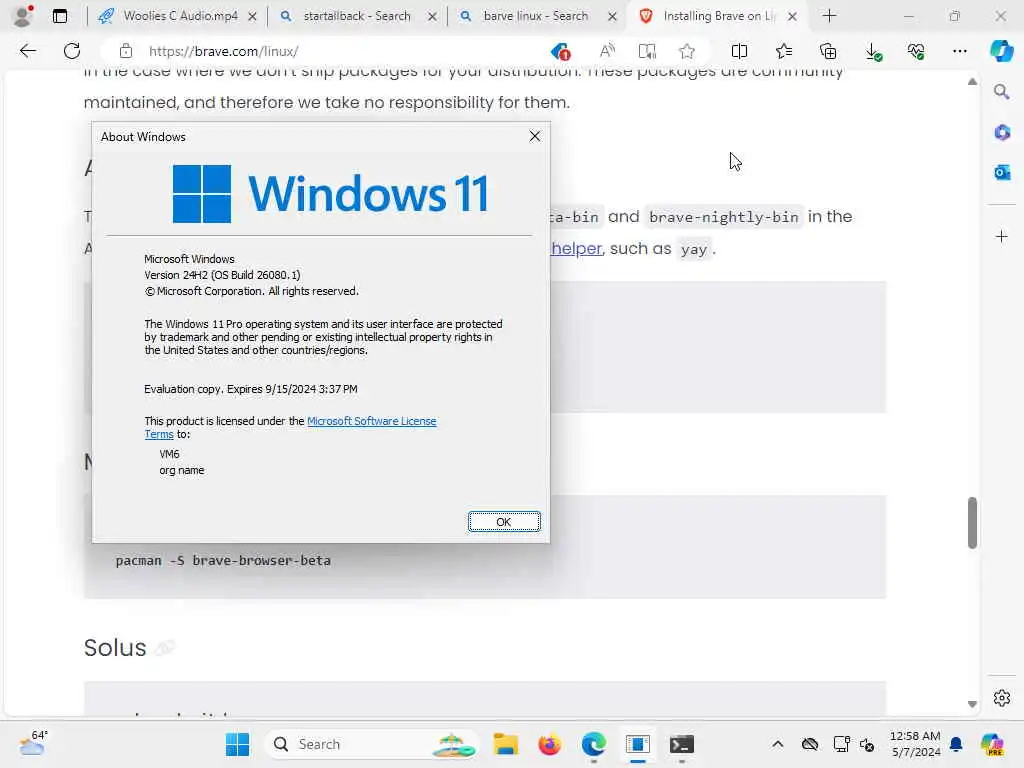Launch Firefox from taskbar
1024x768 pixels.
pyautogui.click(x=549, y=744)
